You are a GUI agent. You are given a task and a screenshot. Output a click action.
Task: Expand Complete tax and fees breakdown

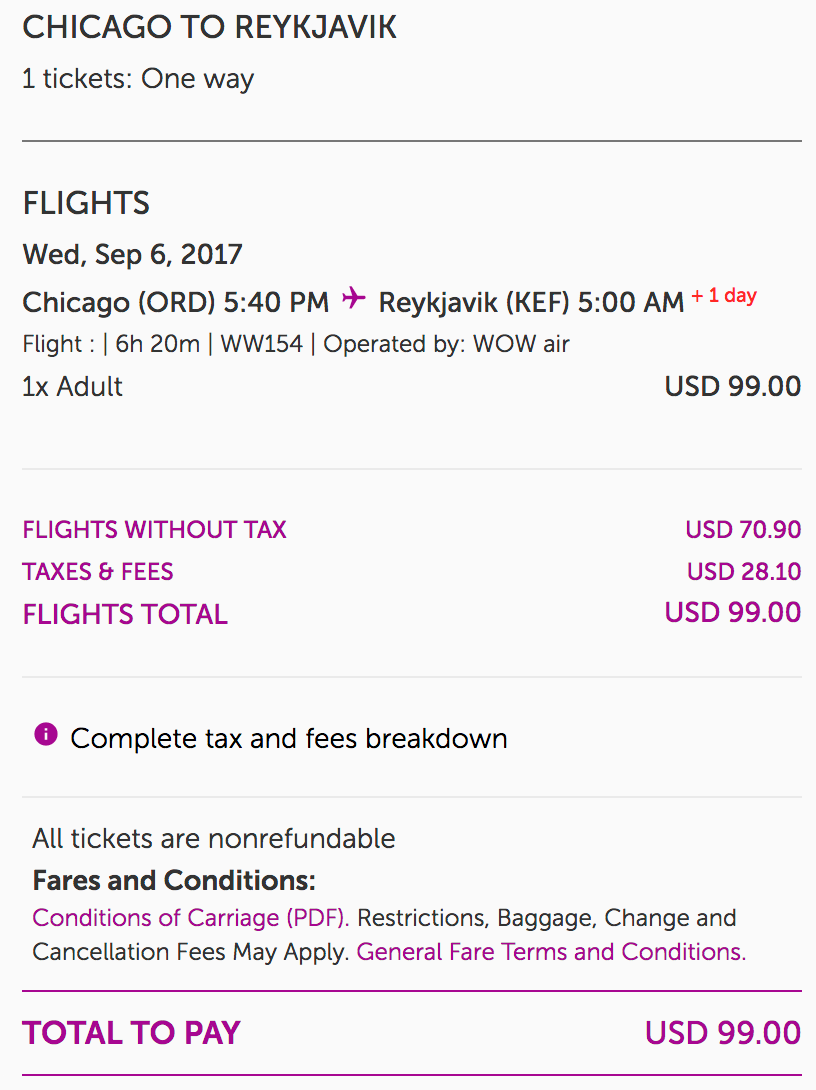(288, 739)
